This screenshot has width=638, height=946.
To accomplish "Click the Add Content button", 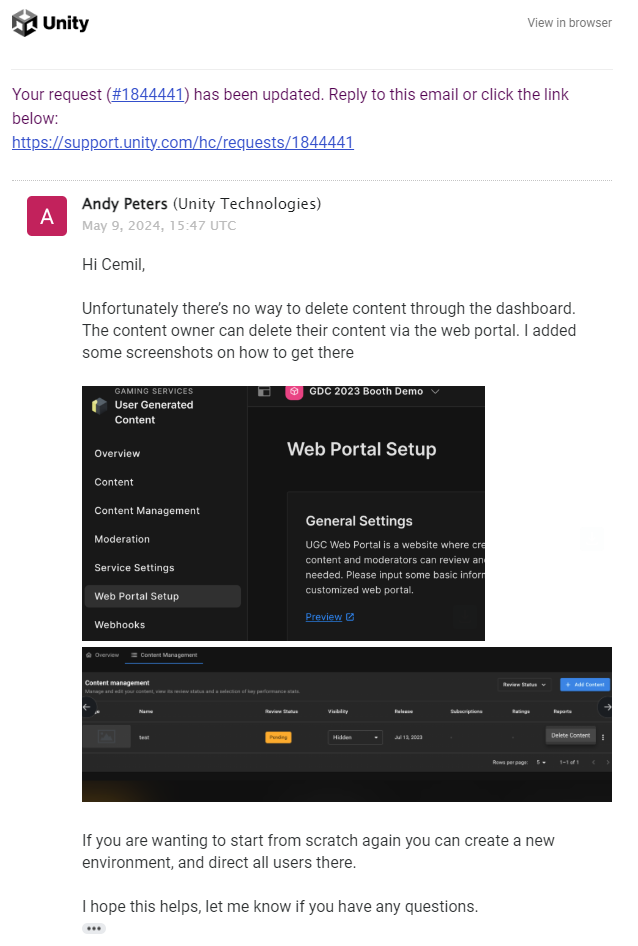I will pyautogui.click(x=584, y=685).
